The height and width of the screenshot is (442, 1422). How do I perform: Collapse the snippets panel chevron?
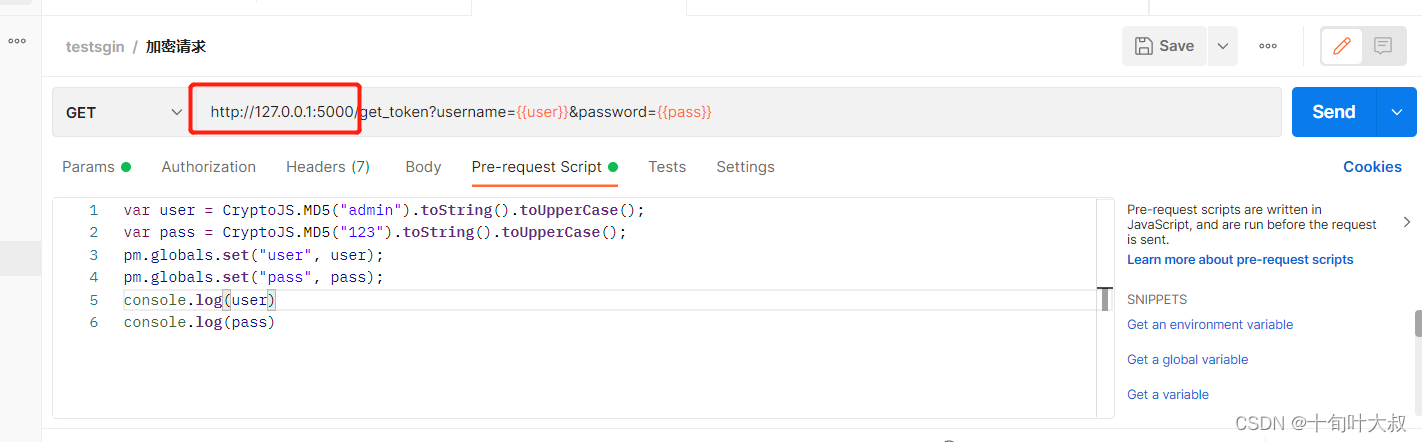pyautogui.click(x=1407, y=222)
